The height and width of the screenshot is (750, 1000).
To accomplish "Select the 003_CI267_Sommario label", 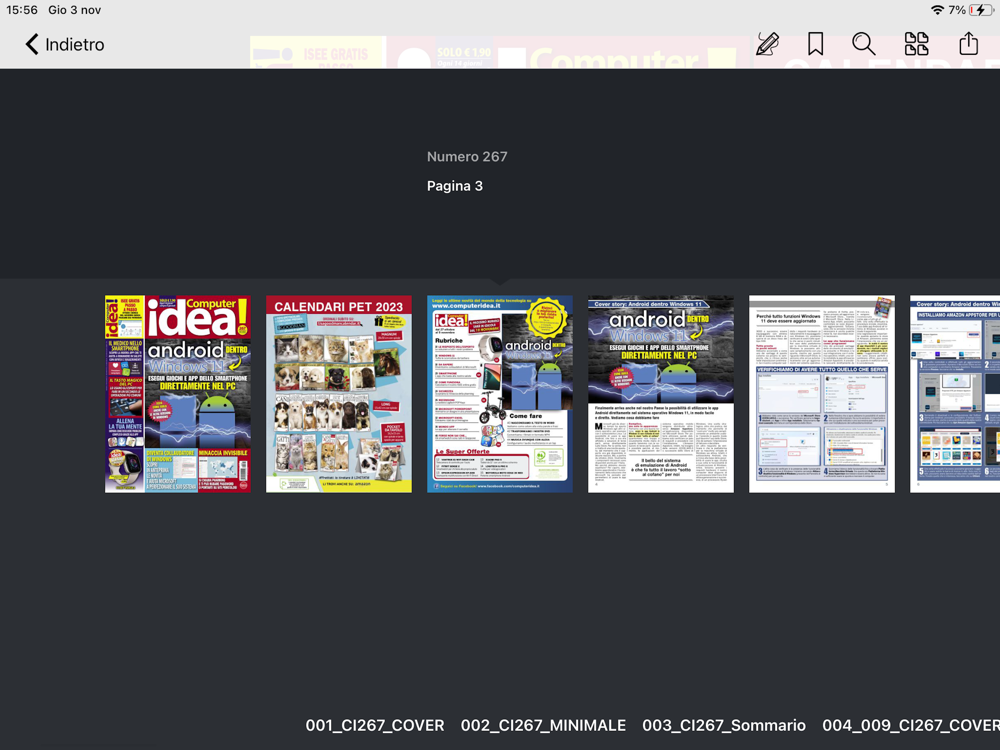I will point(724,725).
